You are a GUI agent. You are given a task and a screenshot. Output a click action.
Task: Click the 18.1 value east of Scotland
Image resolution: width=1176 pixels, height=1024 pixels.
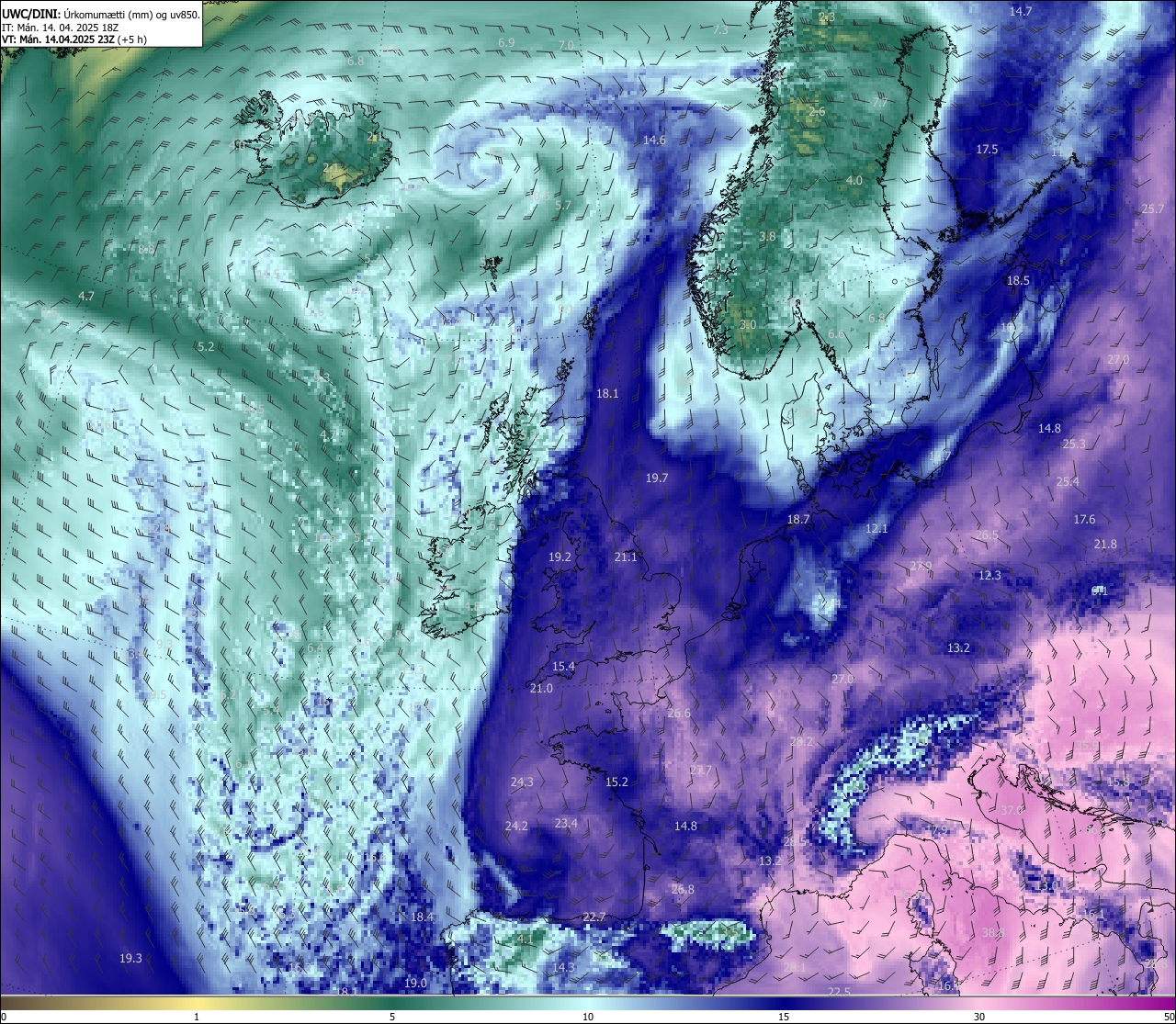coord(607,394)
